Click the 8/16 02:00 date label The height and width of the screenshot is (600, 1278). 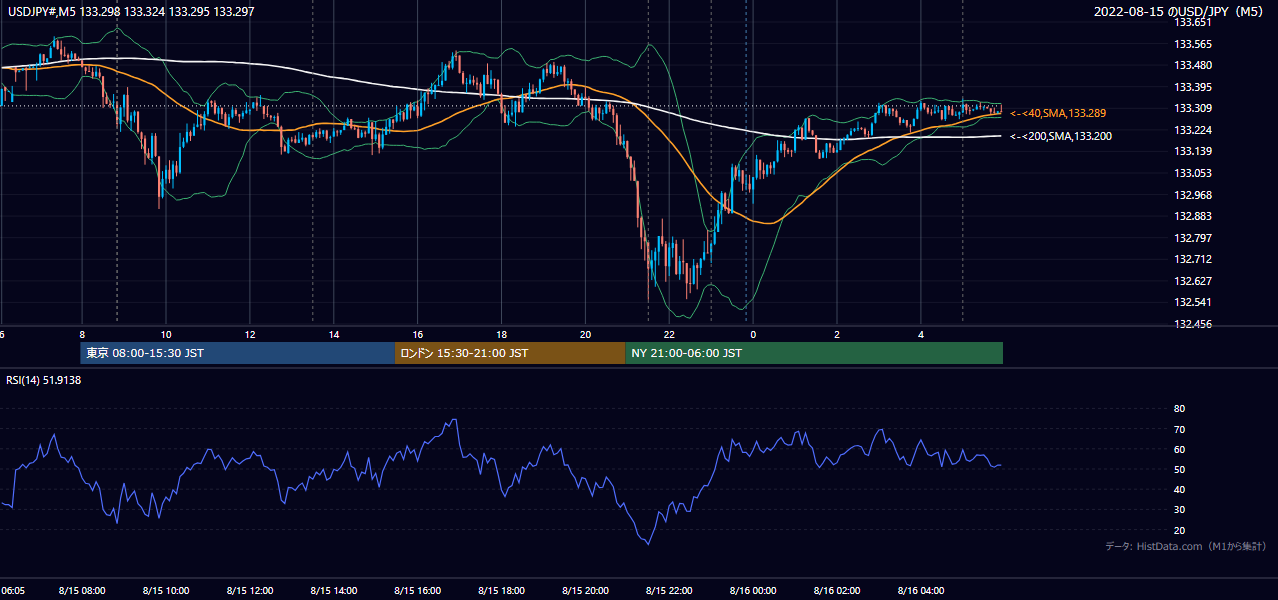pyautogui.click(x=838, y=591)
